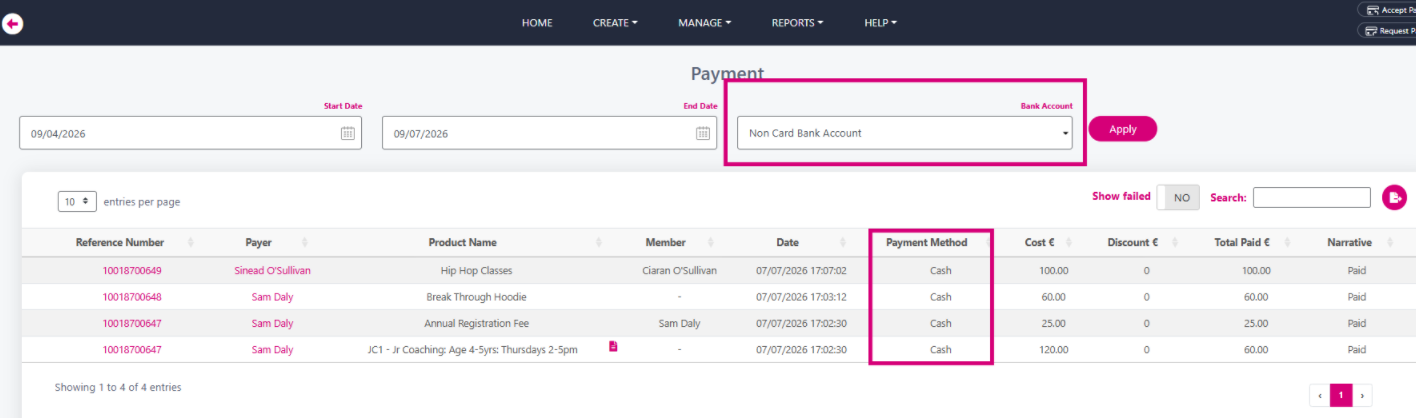This screenshot has height=418, width=1416.
Task: Sort by Total Paid € column header
Action: (x=1242, y=242)
